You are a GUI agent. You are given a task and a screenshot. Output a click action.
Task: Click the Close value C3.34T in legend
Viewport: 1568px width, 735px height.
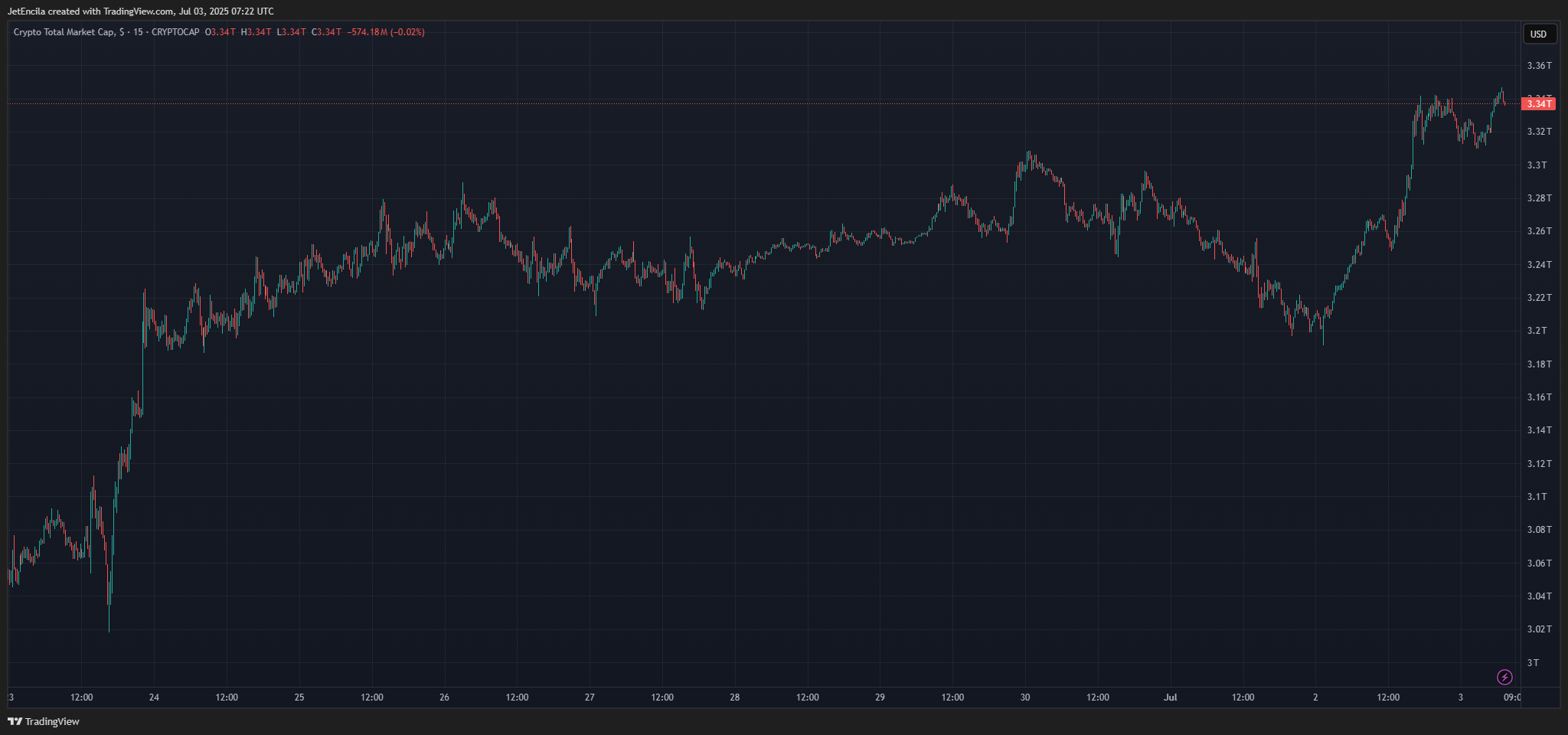coord(326,32)
